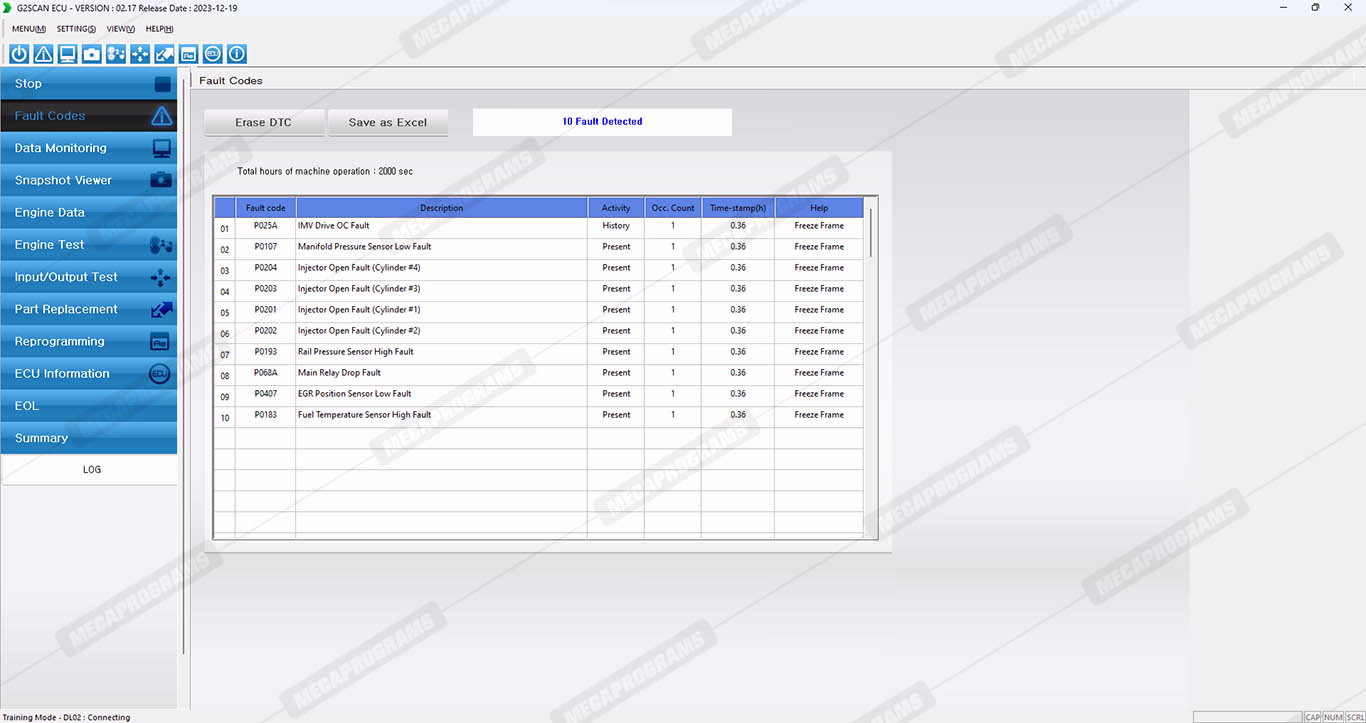Open data monitoring via toolbar monitor icon

point(67,54)
